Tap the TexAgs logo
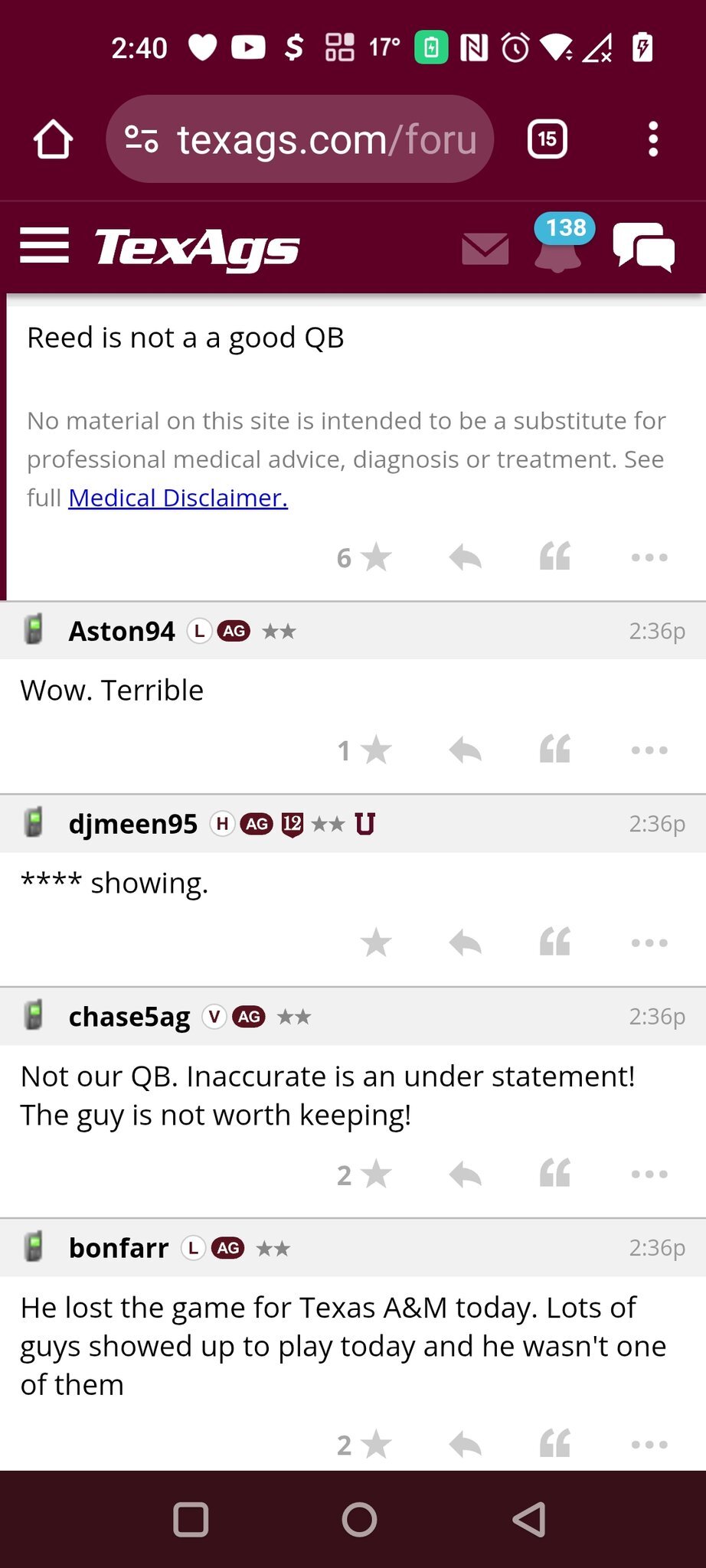706x1568 pixels. tap(197, 248)
